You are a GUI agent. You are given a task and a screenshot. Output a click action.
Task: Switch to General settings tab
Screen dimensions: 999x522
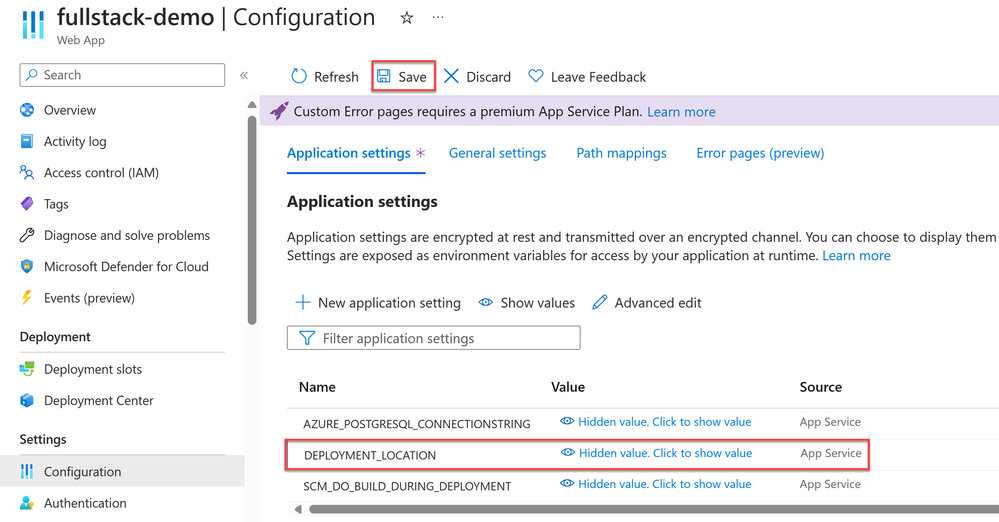pos(498,153)
